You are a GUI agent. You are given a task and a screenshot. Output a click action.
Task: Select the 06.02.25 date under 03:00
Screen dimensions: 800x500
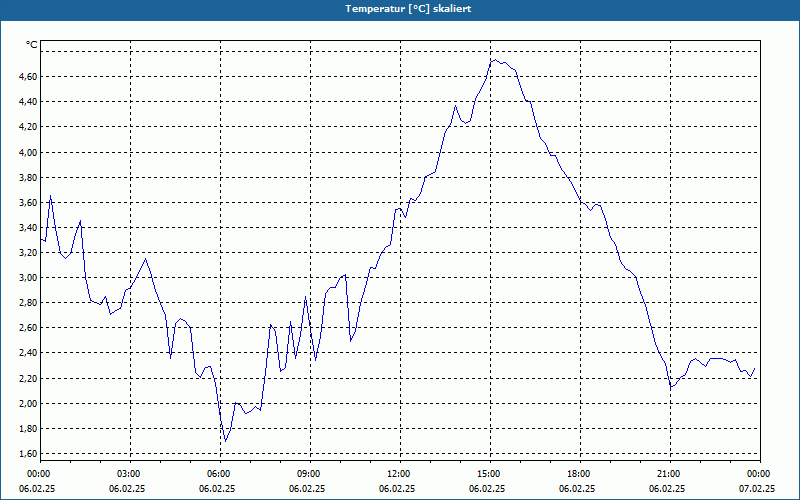coord(127,489)
